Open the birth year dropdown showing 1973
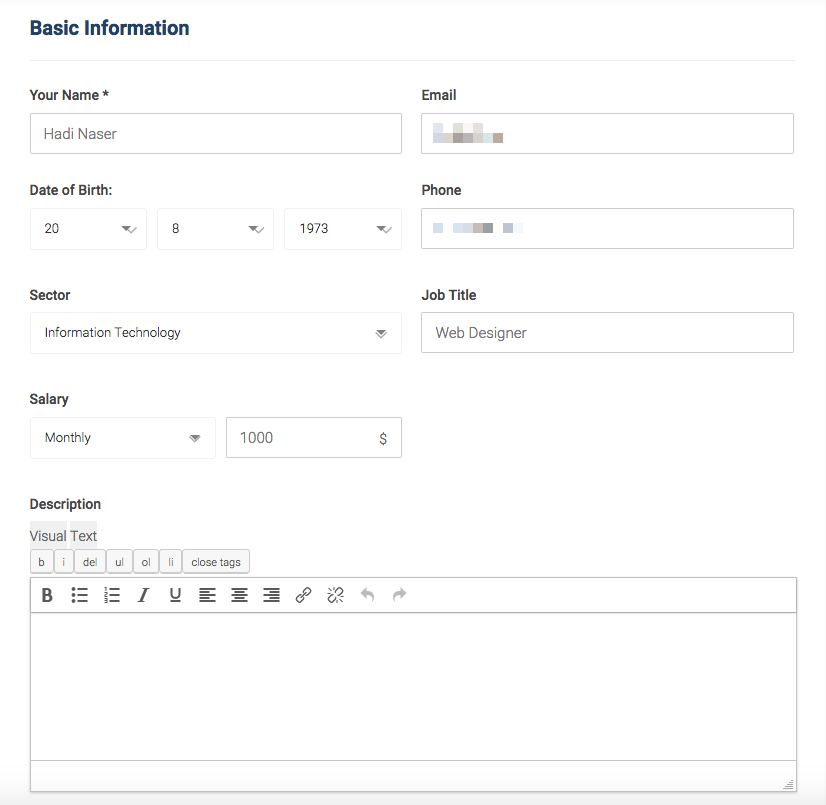Image resolution: width=826 pixels, height=805 pixels. 342,229
